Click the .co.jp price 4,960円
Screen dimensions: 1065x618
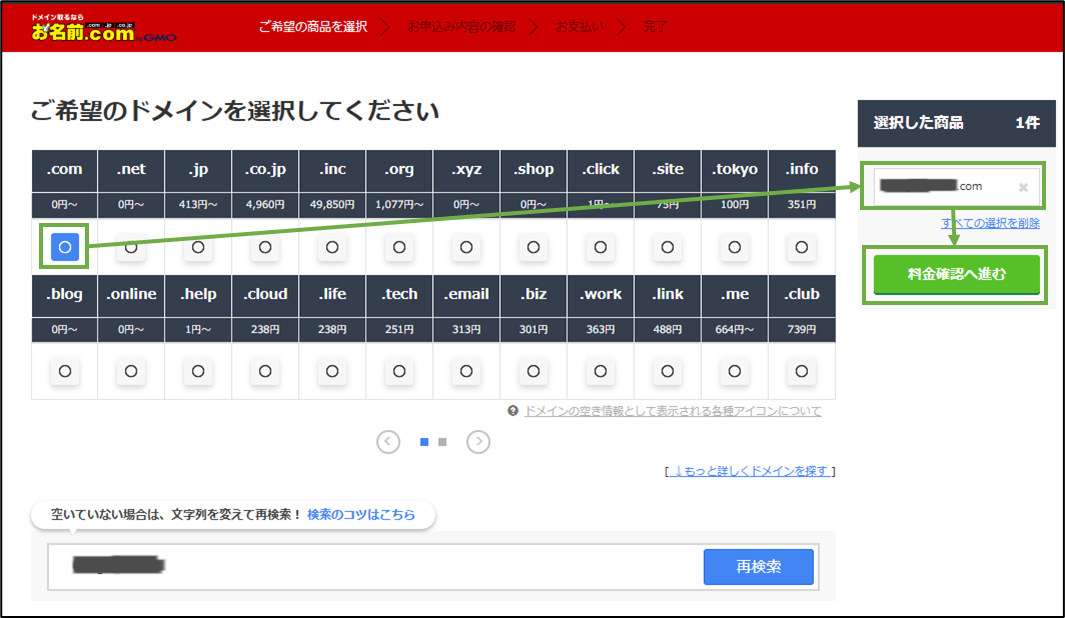point(265,204)
